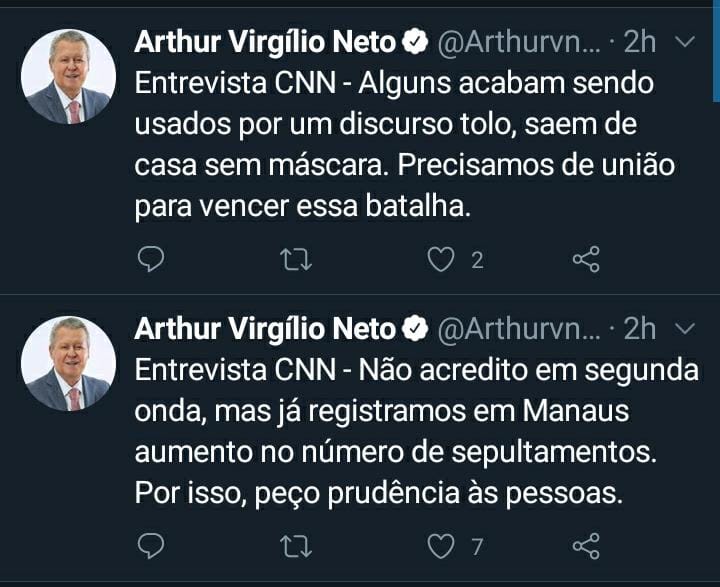
Task: Reply to the tweet about máscara
Action: pyautogui.click(x=150, y=260)
